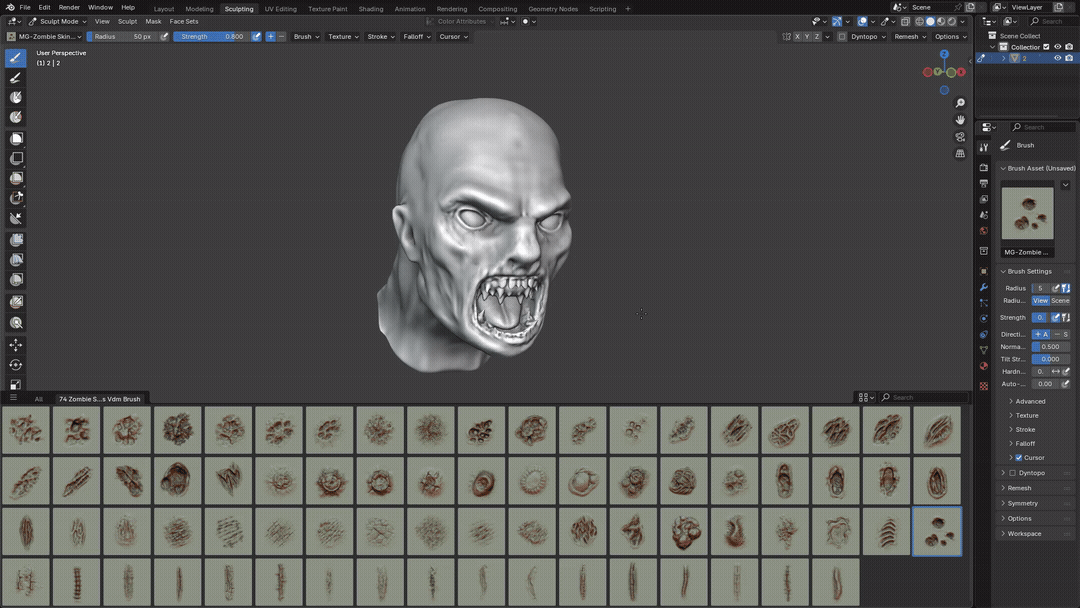Image resolution: width=1080 pixels, height=608 pixels.
Task: Open the Remesh dropdown in header
Action: coord(910,36)
